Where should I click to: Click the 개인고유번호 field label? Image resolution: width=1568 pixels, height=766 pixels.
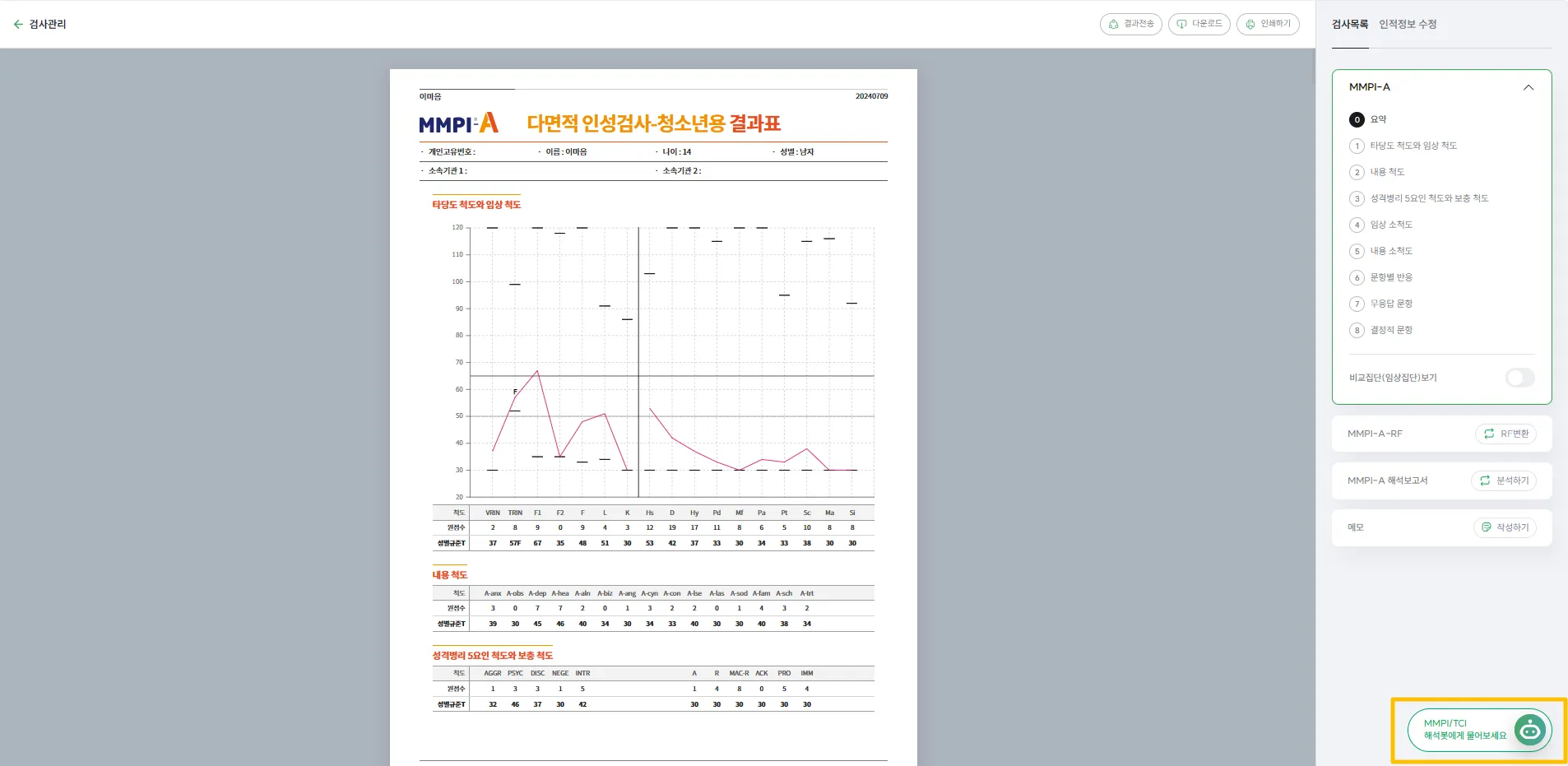451,152
